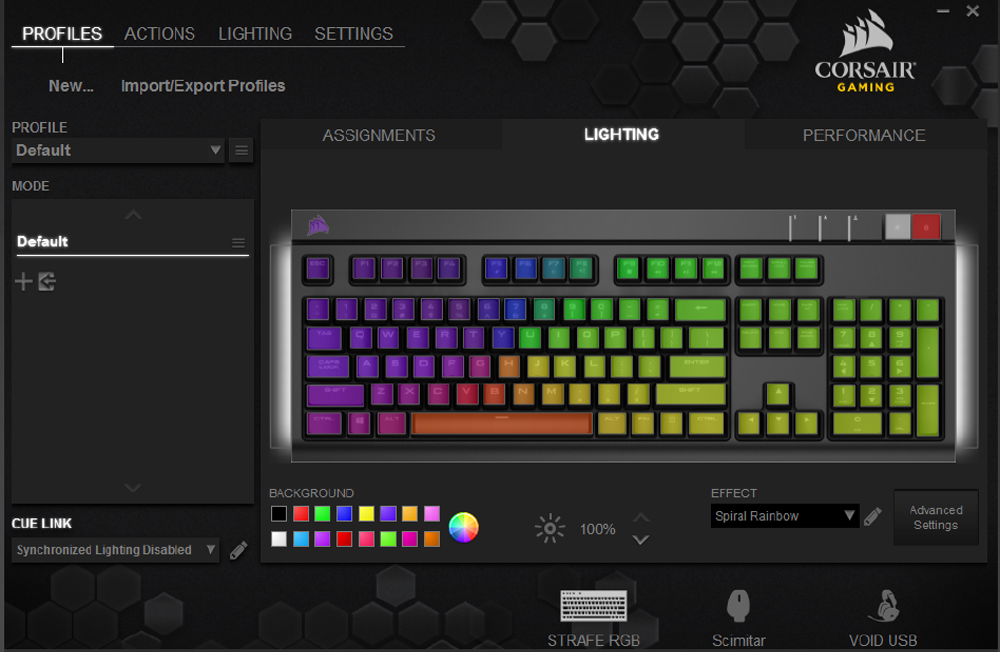Screen dimensions: 1000x652
Task: Select the VOID USB headset device
Action: [883, 618]
